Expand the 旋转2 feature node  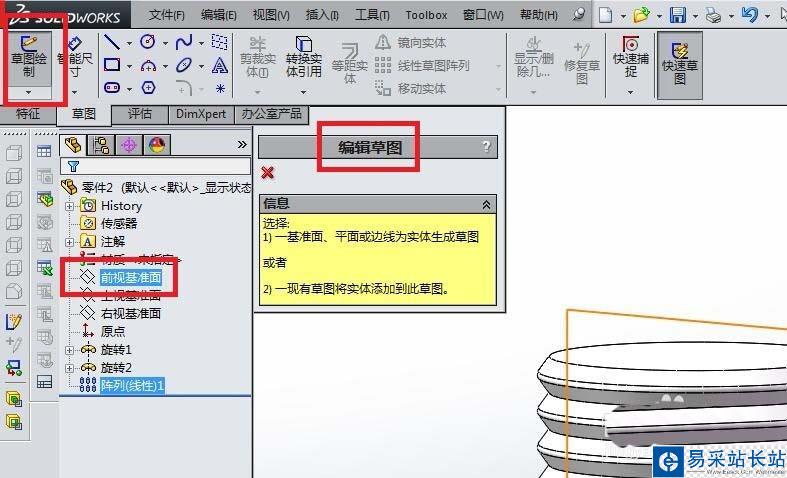(70, 368)
